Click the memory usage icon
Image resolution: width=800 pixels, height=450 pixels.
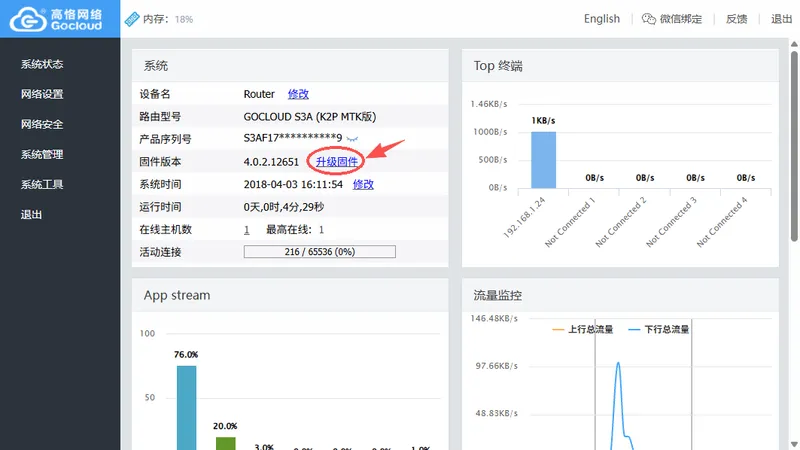132,19
